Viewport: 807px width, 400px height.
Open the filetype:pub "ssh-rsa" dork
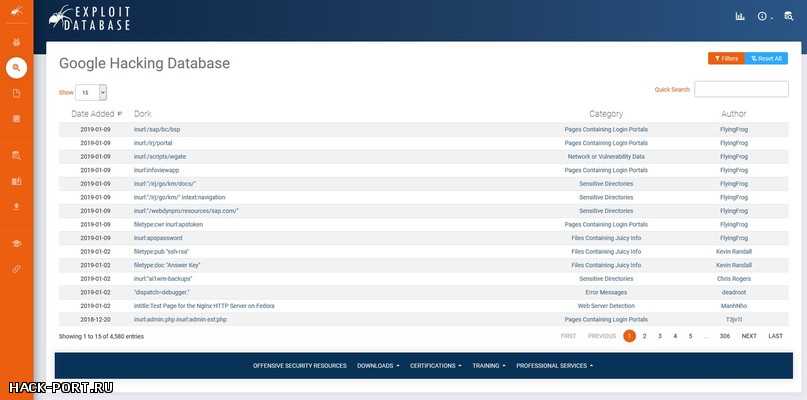click(x=164, y=252)
